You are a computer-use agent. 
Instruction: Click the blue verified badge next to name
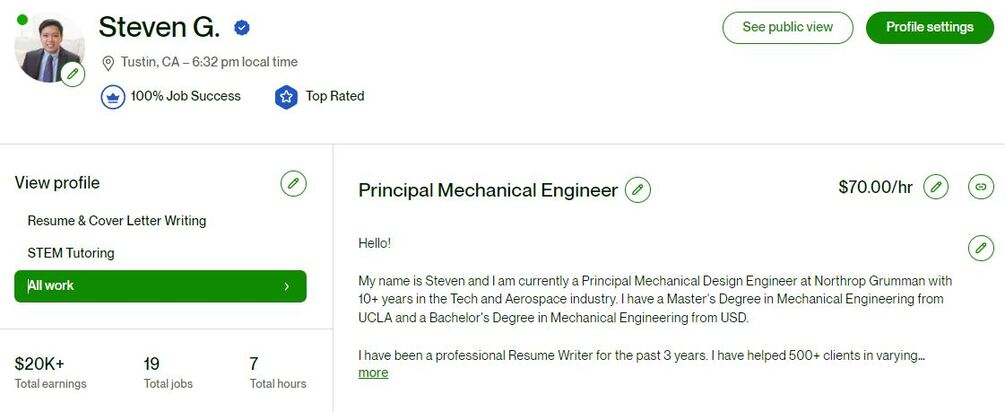coord(242,28)
